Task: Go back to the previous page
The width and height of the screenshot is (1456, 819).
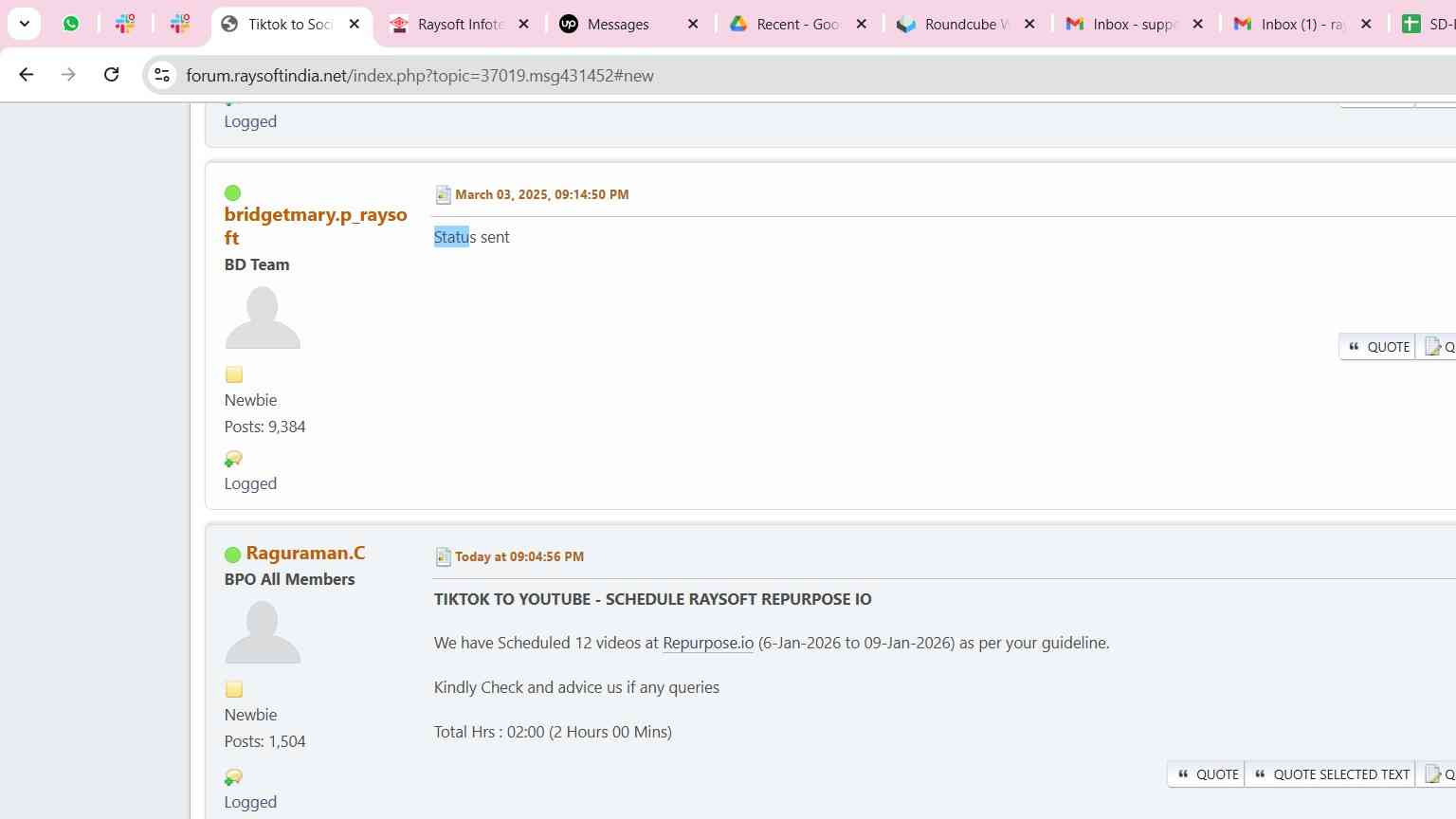Action: (27, 75)
